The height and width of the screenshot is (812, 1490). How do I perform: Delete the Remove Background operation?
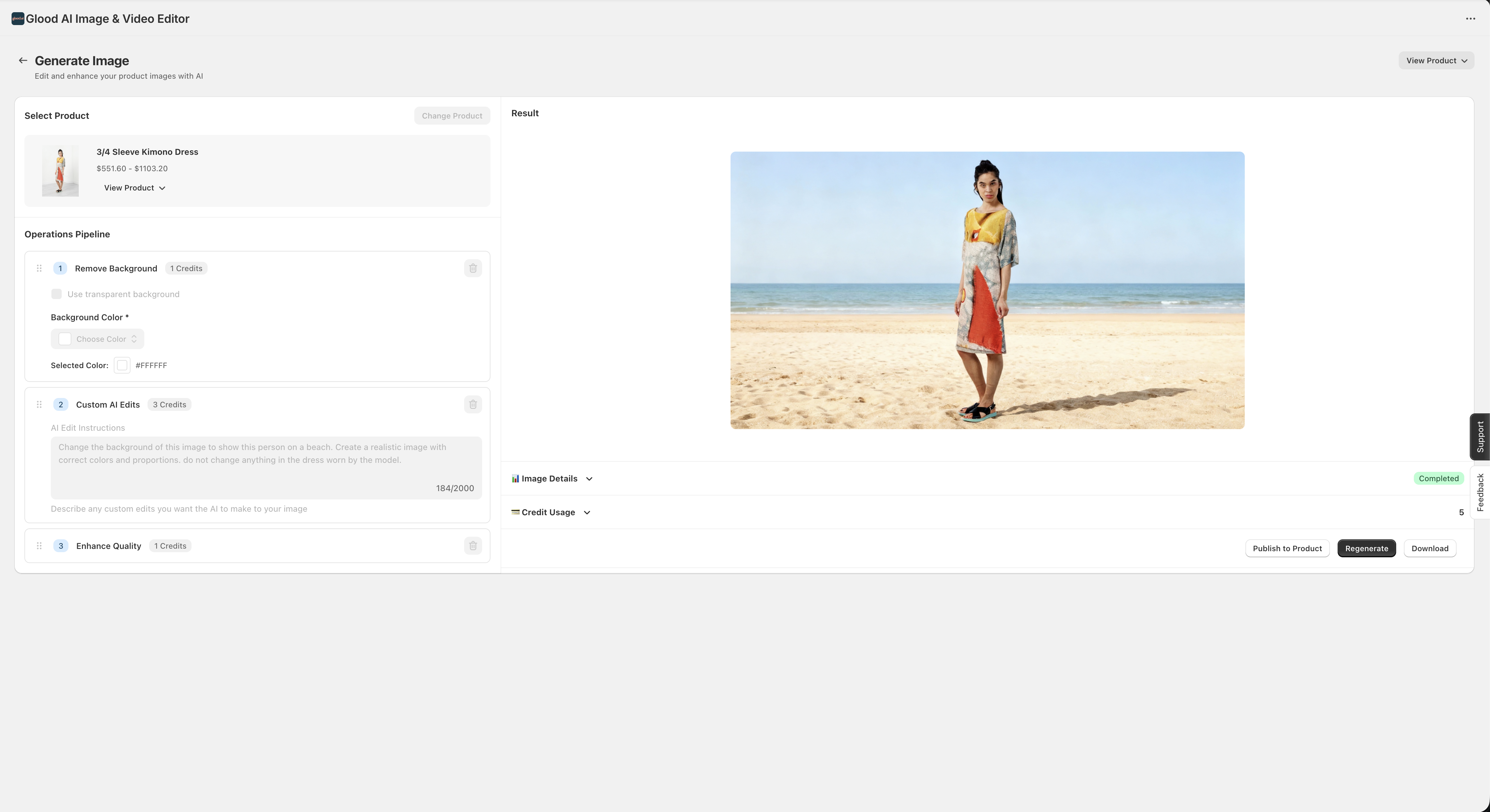(x=472, y=268)
